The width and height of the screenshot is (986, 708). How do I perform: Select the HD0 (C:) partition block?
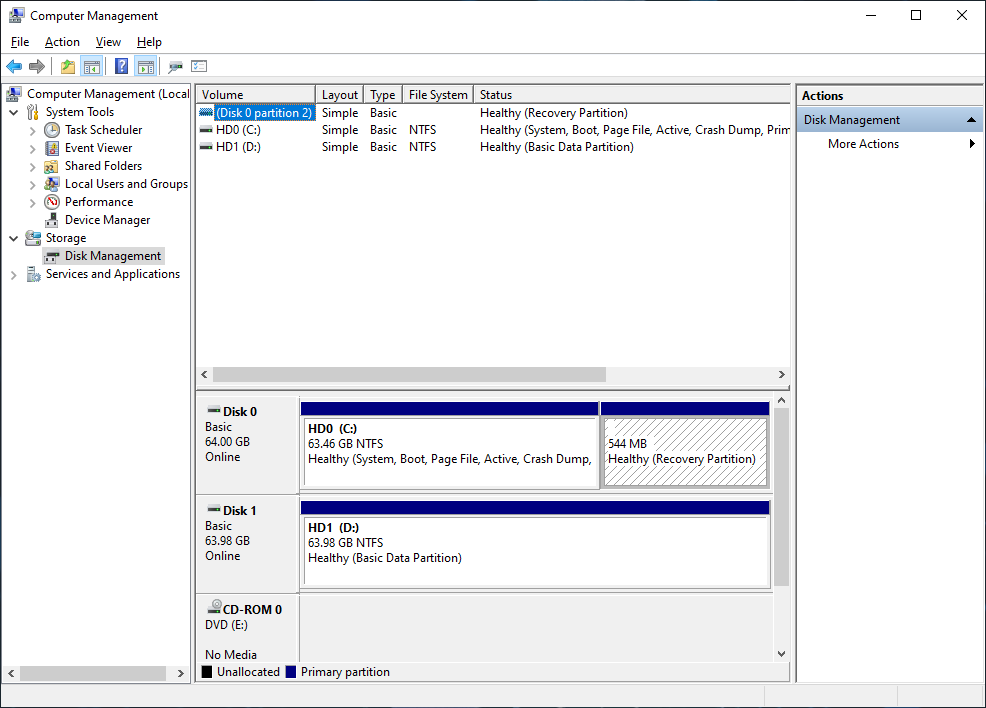[x=450, y=445]
